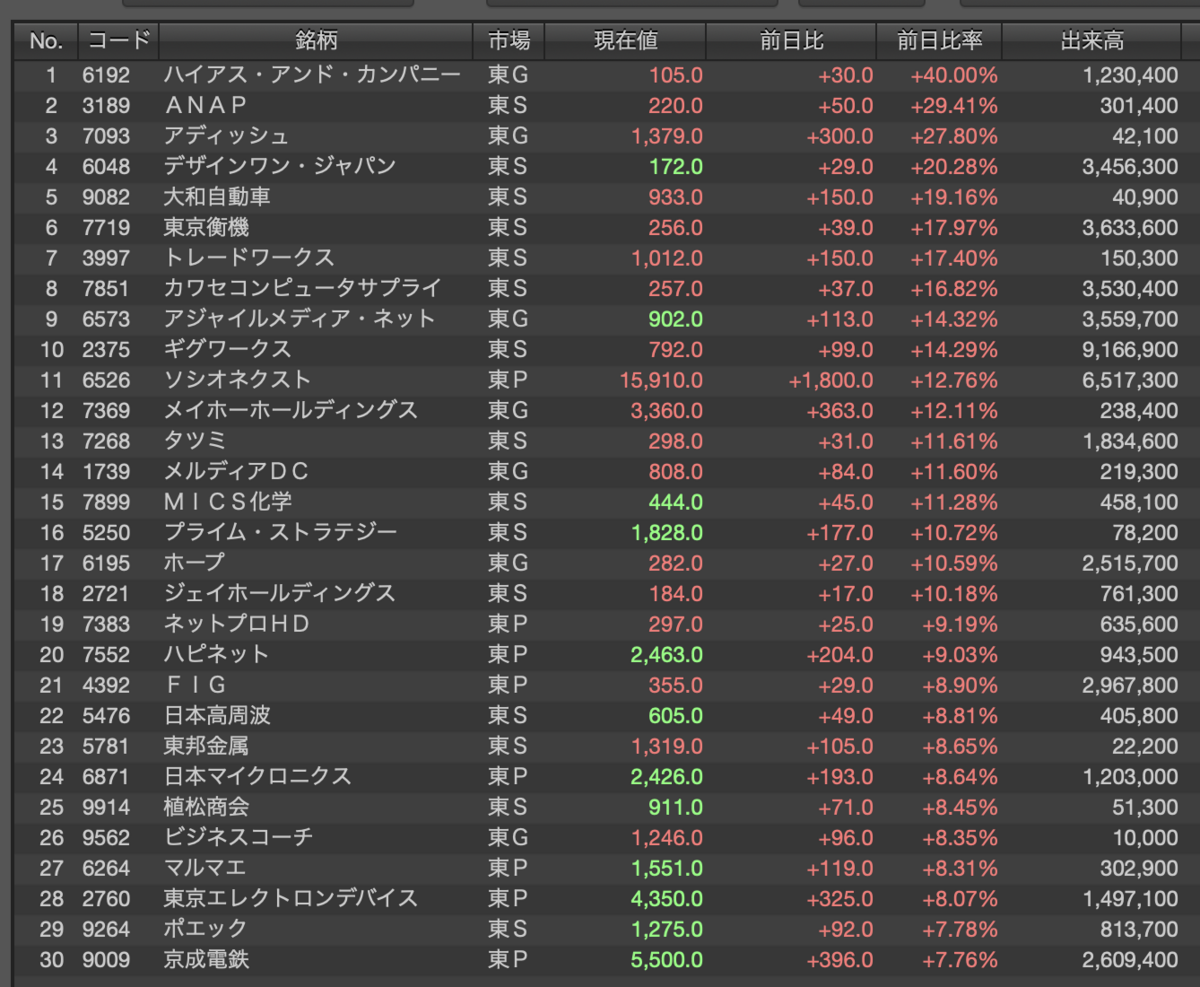The height and width of the screenshot is (987, 1200).
Task: Click stock code 2760
Action: [106, 898]
